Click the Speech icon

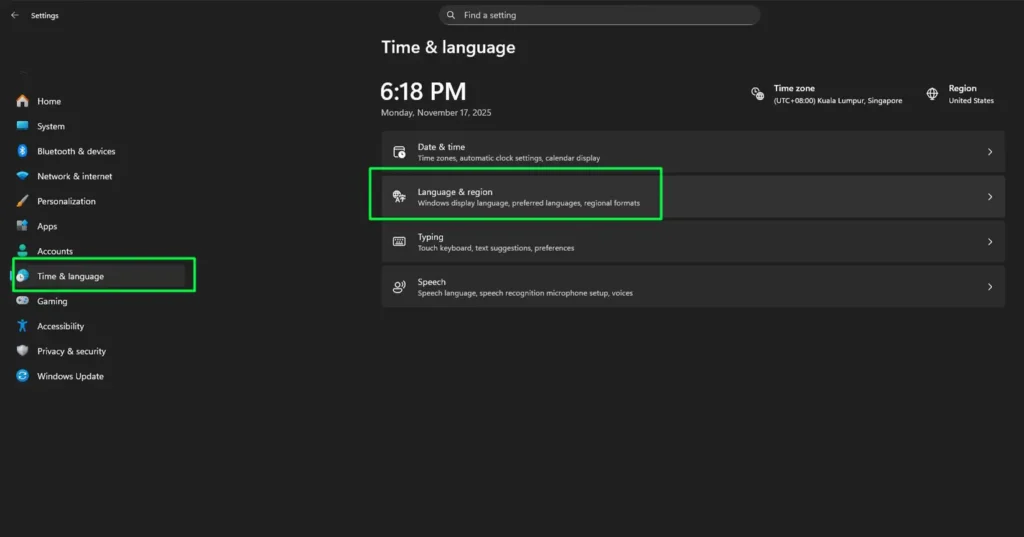click(x=399, y=287)
